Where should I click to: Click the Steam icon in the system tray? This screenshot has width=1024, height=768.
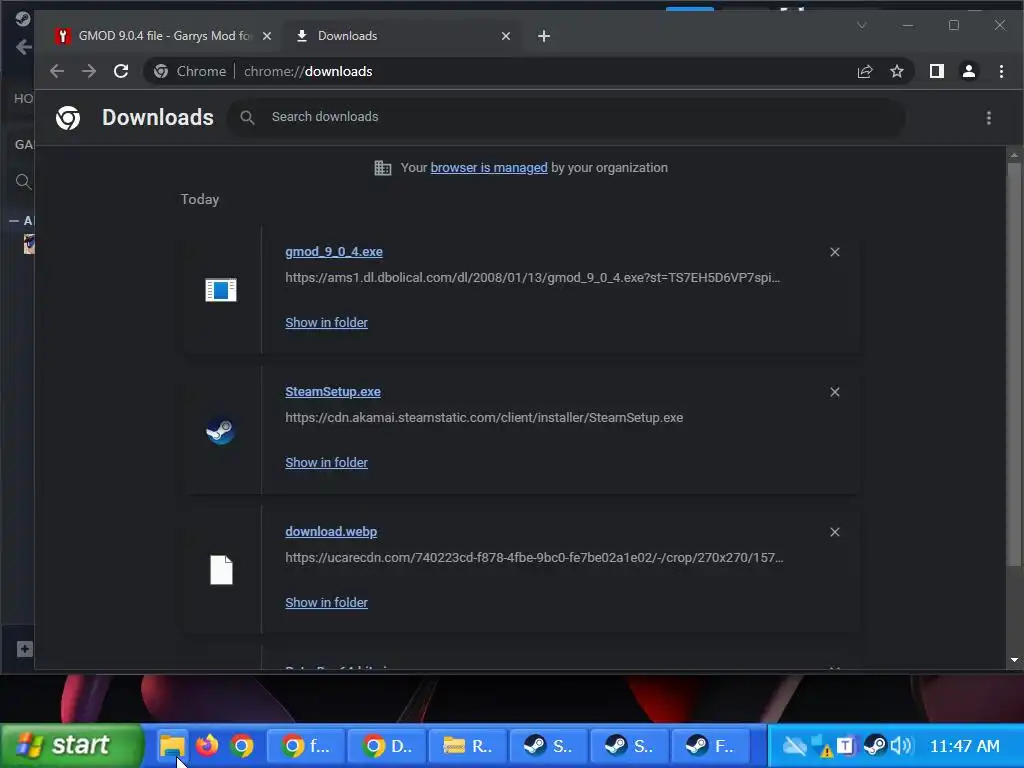tap(875, 745)
